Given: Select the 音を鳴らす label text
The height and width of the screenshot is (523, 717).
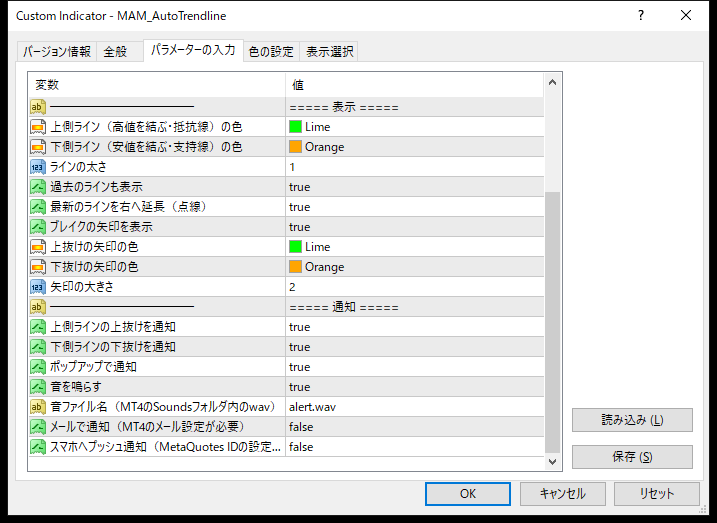Looking at the screenshot, I should click(x=76, y=387).
